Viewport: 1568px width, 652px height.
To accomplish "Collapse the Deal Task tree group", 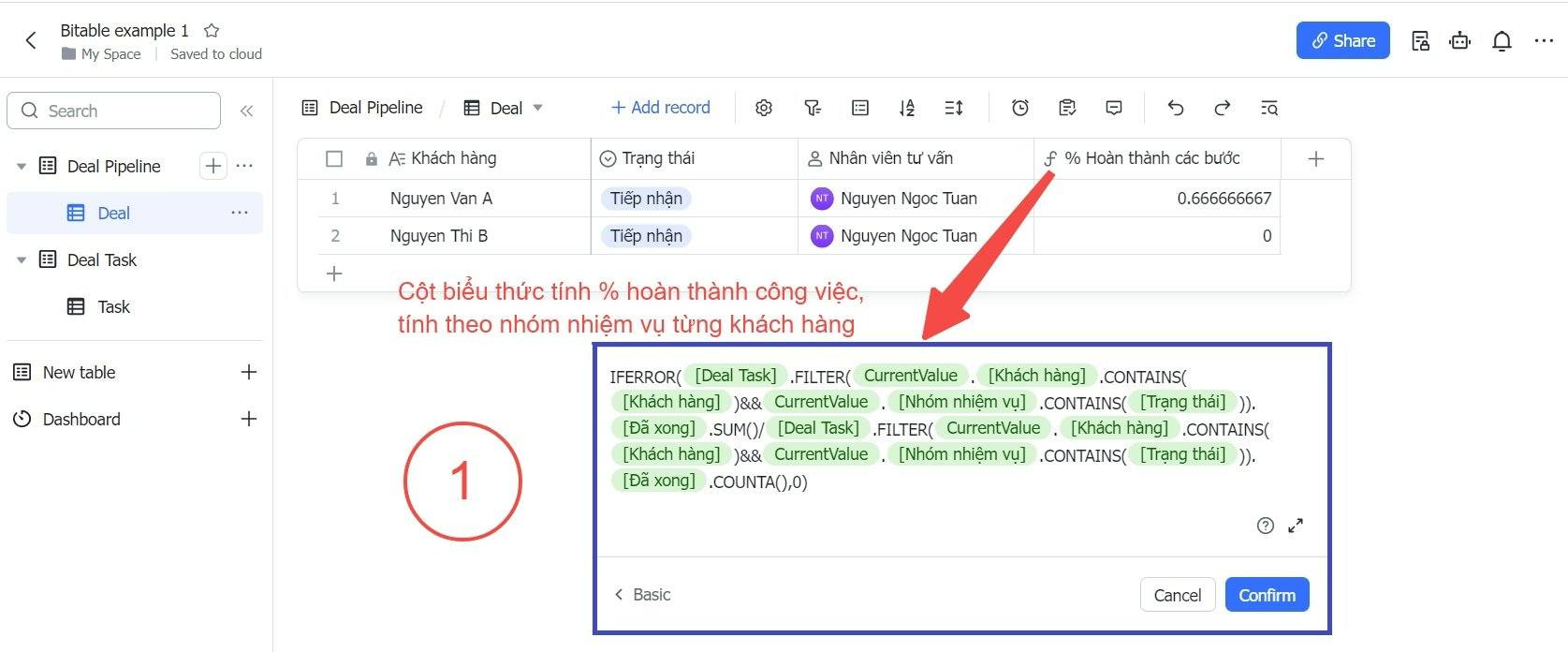I will (x=22, y=259).
